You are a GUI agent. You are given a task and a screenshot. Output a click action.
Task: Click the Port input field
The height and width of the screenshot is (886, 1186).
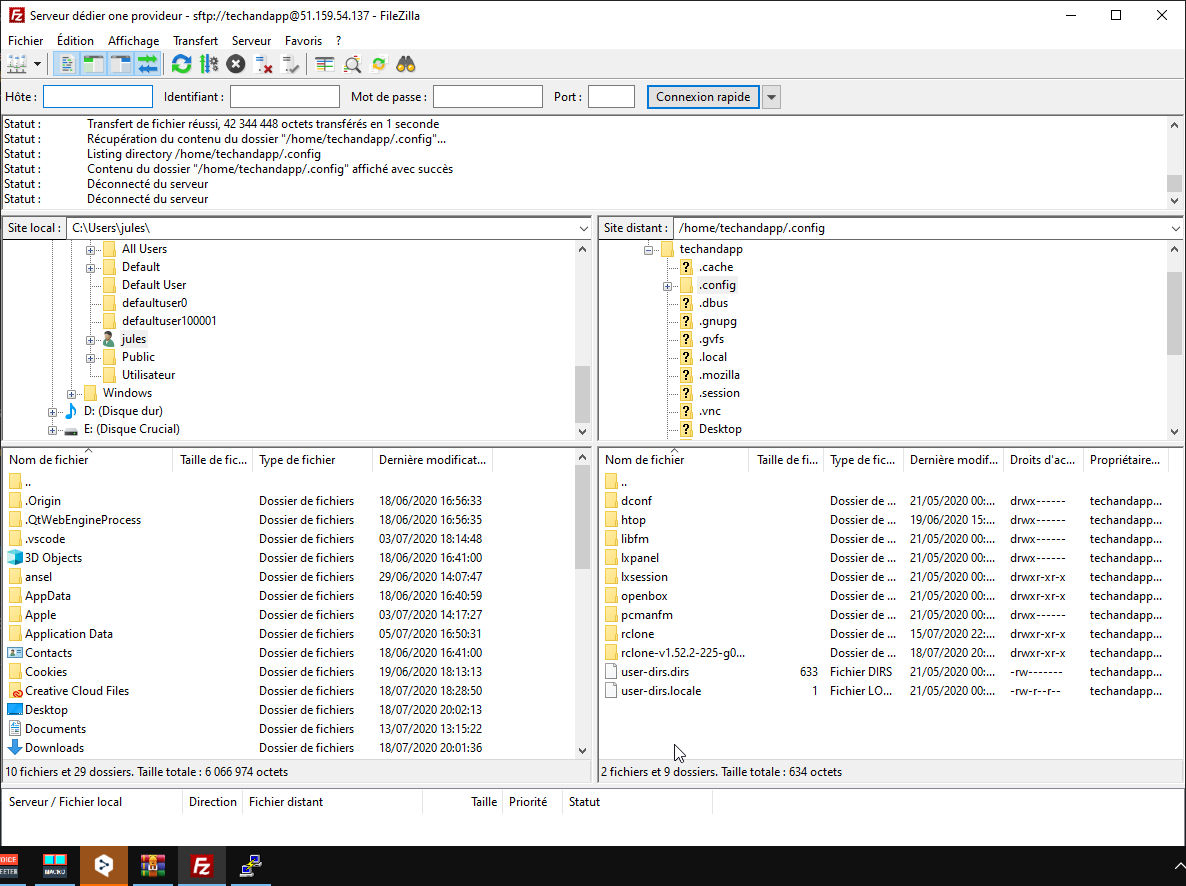[x=611, y=97]
